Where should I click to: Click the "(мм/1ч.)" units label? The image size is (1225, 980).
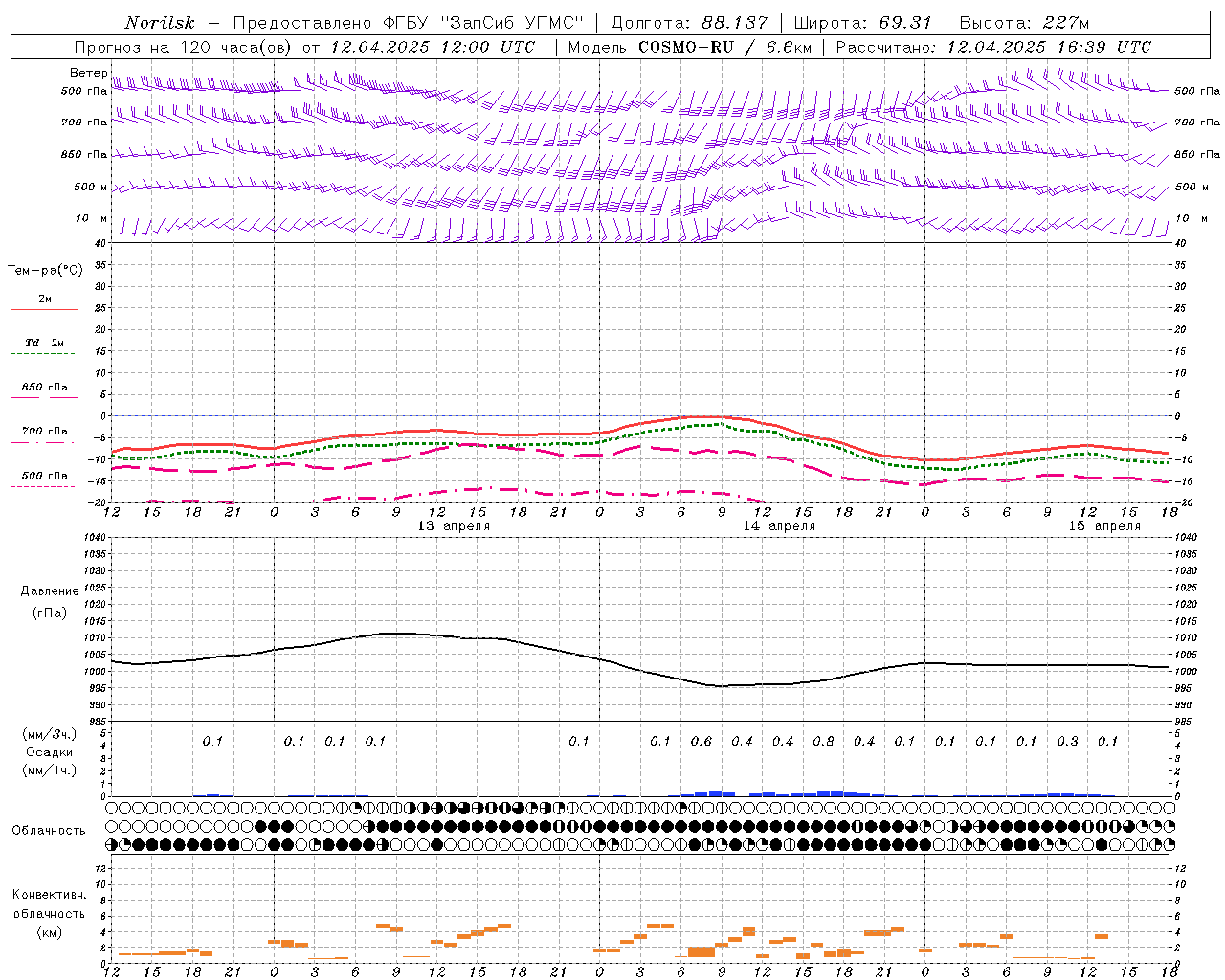49,770
